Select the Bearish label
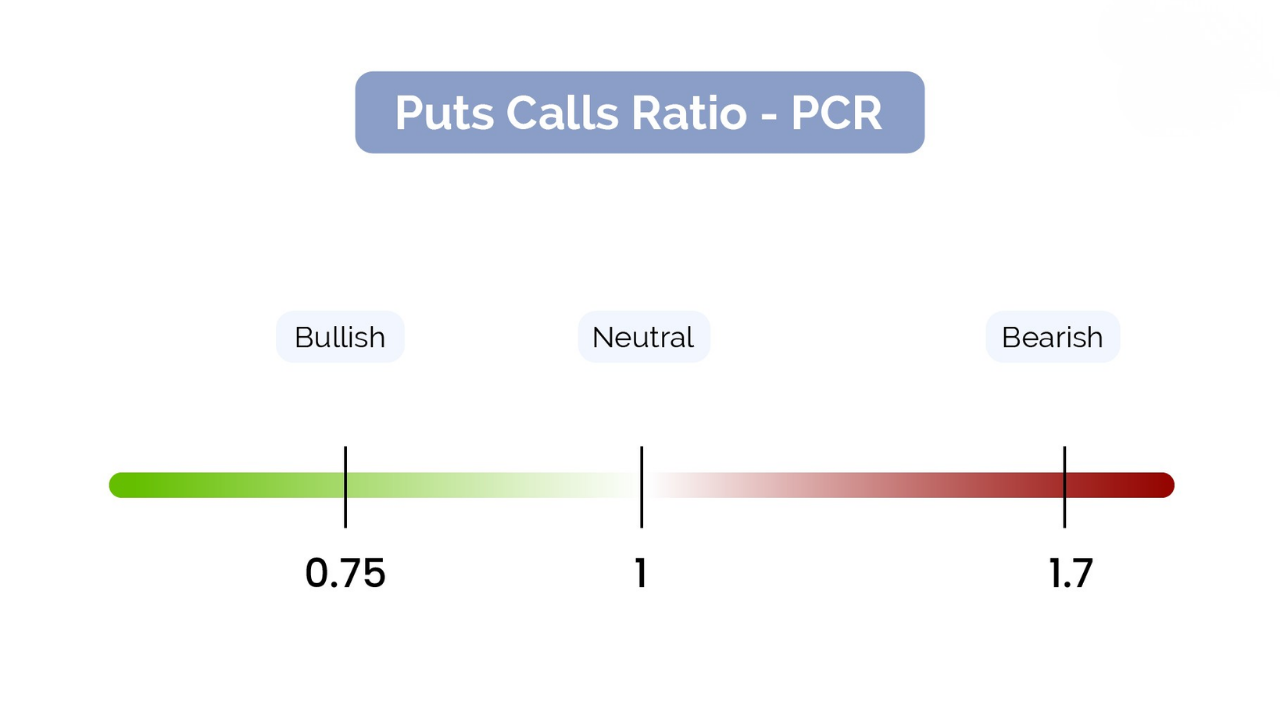This screenshot has width=1280, height=720. [x=1052, y=337]
